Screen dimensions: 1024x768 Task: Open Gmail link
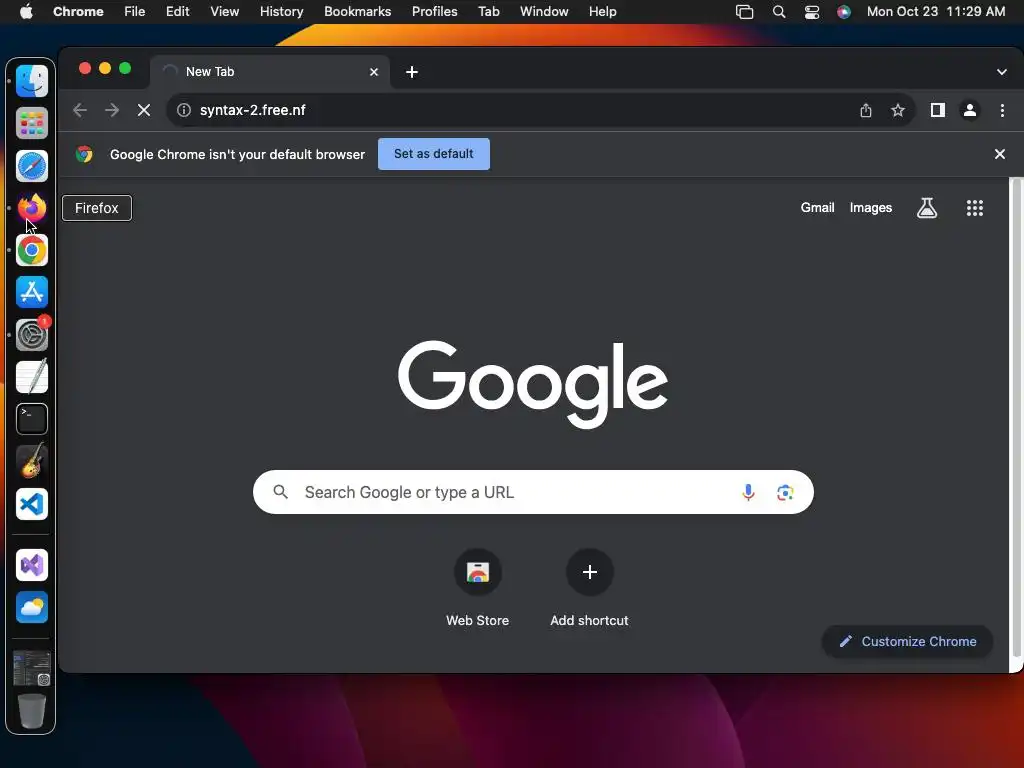tap(817, 208)
